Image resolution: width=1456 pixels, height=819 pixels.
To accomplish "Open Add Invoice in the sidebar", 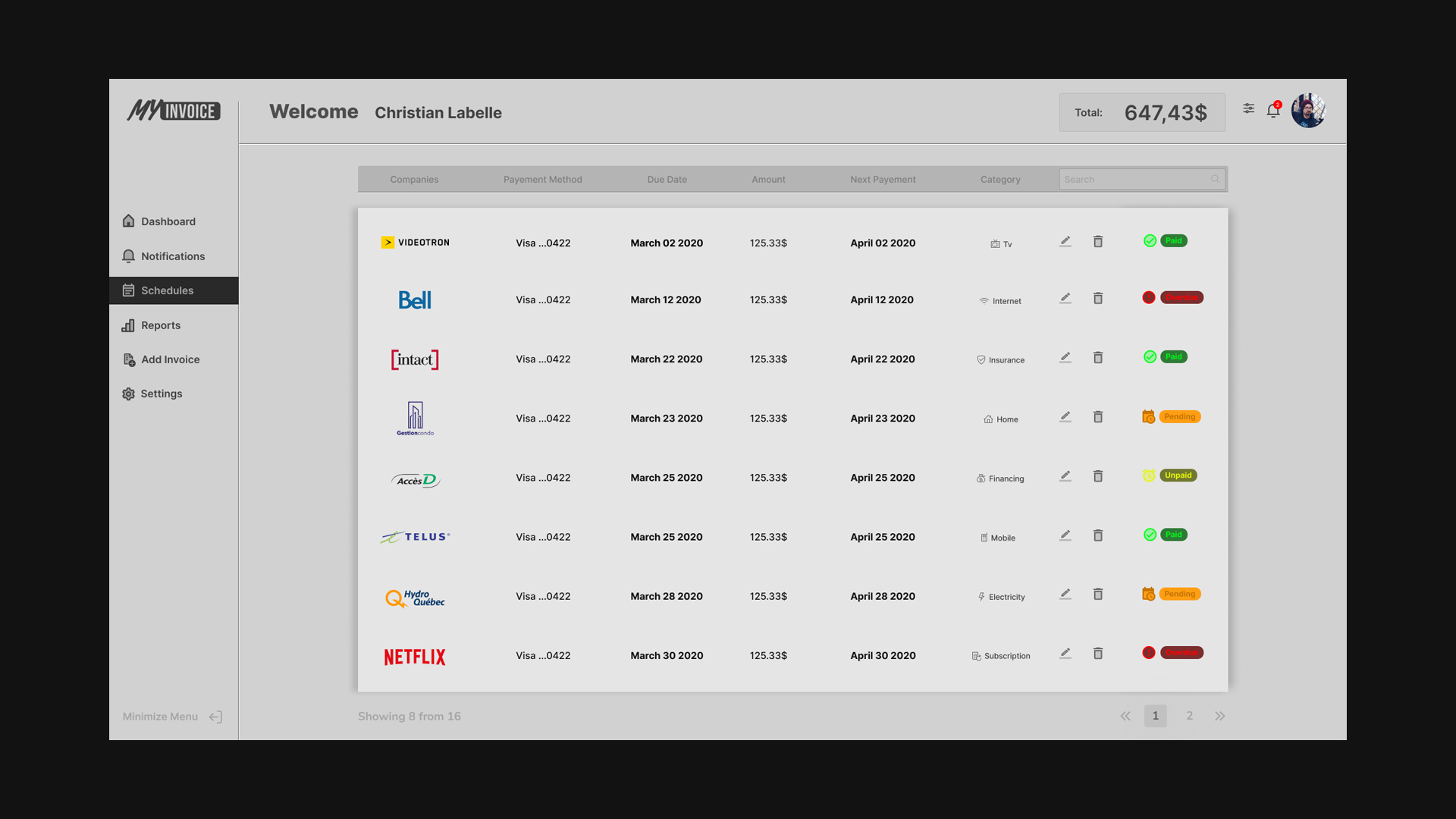I will click(170, 359).
